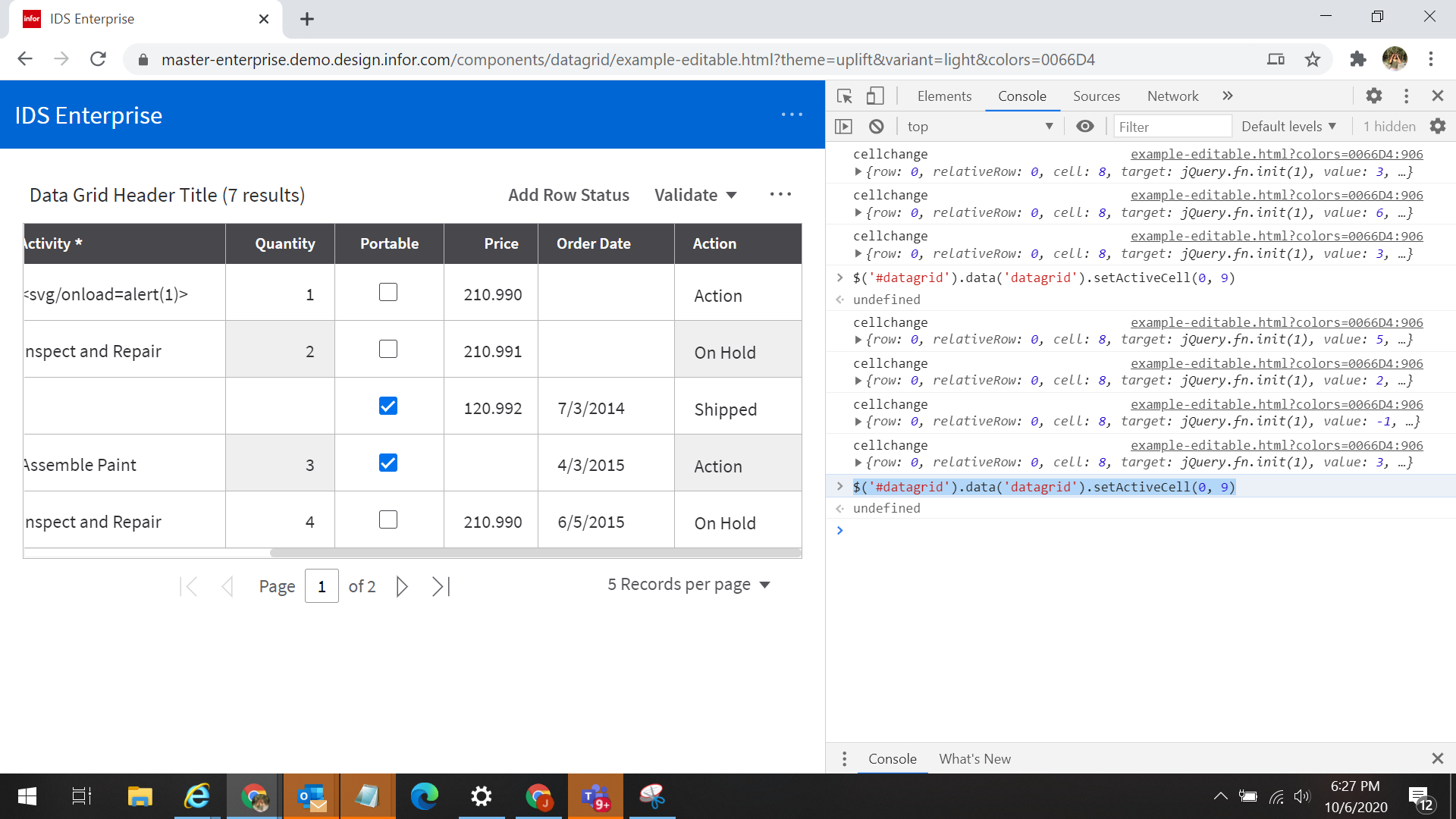This screenshot has height=819, width=1456.
Task: Toggle the device toolbar icon
Action: tap(875, 96)
